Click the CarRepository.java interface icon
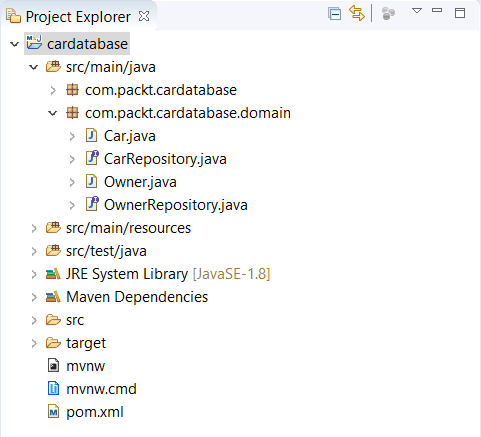This screenshot has height=437, width=481. click(x=92, y=158)
